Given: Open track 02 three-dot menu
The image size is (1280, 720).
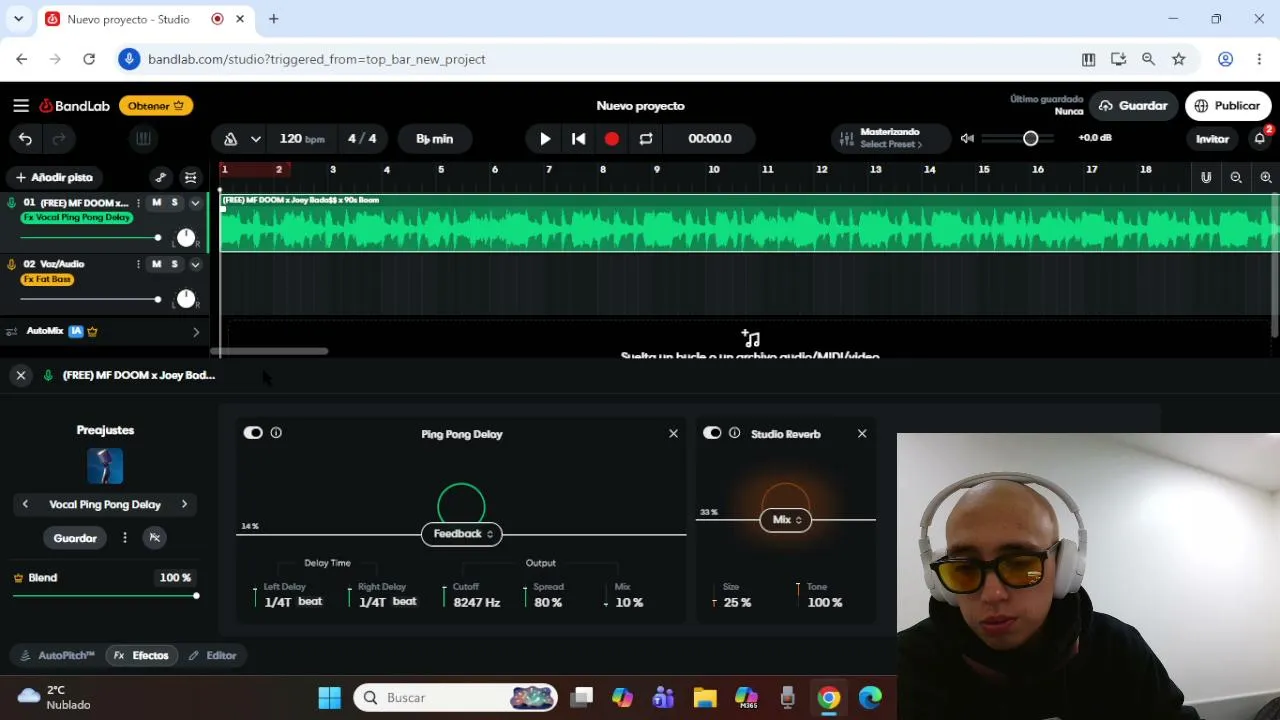Looking at the screenshot, I should [x=138, y=264].
